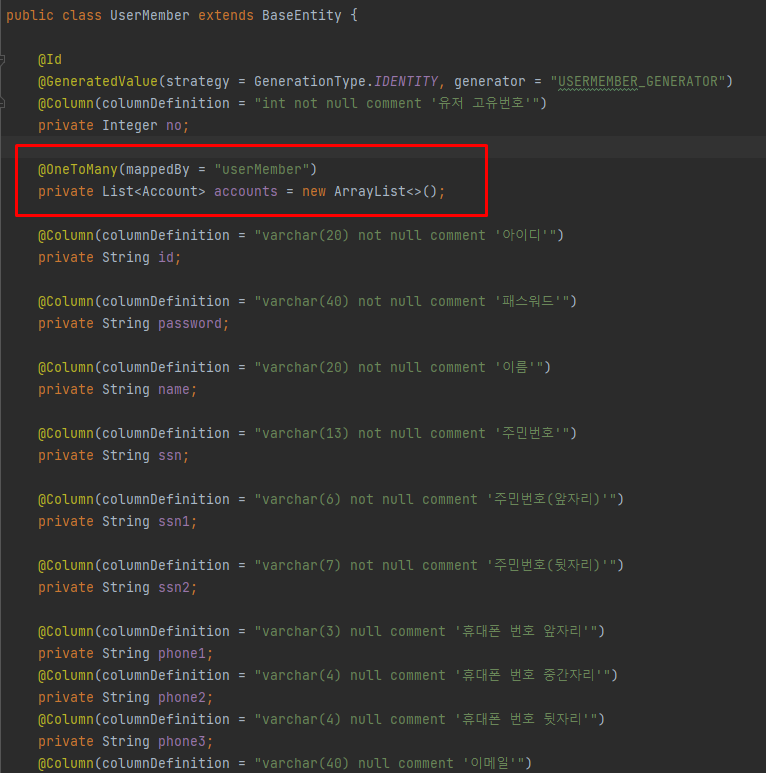Click the 'int not null comment' column definition string
The height and width of the screenshot is (773, 766).
click(x=397, y=104)
